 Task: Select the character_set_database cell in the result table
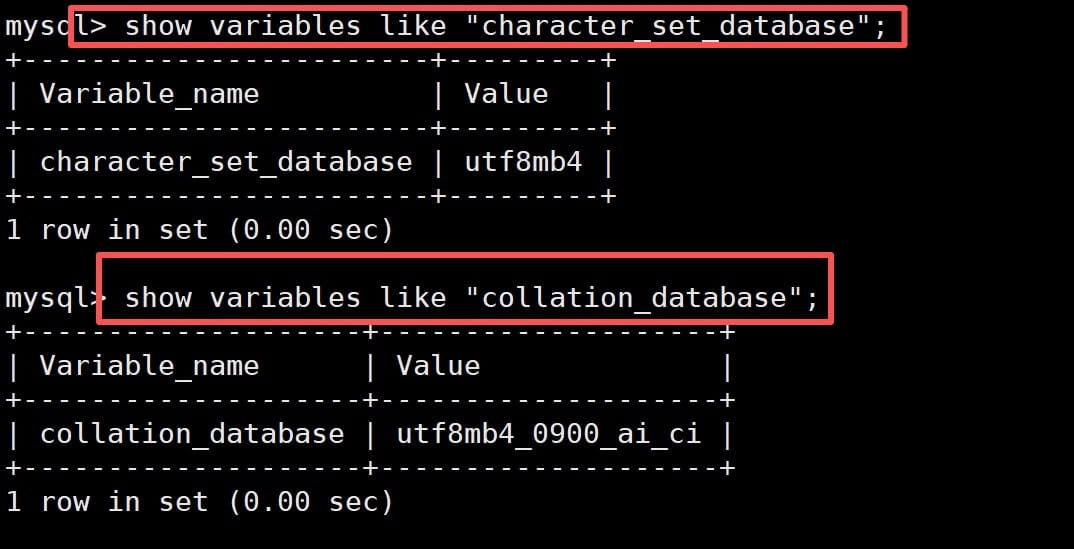pyautogui.click(x=225, y=162)
